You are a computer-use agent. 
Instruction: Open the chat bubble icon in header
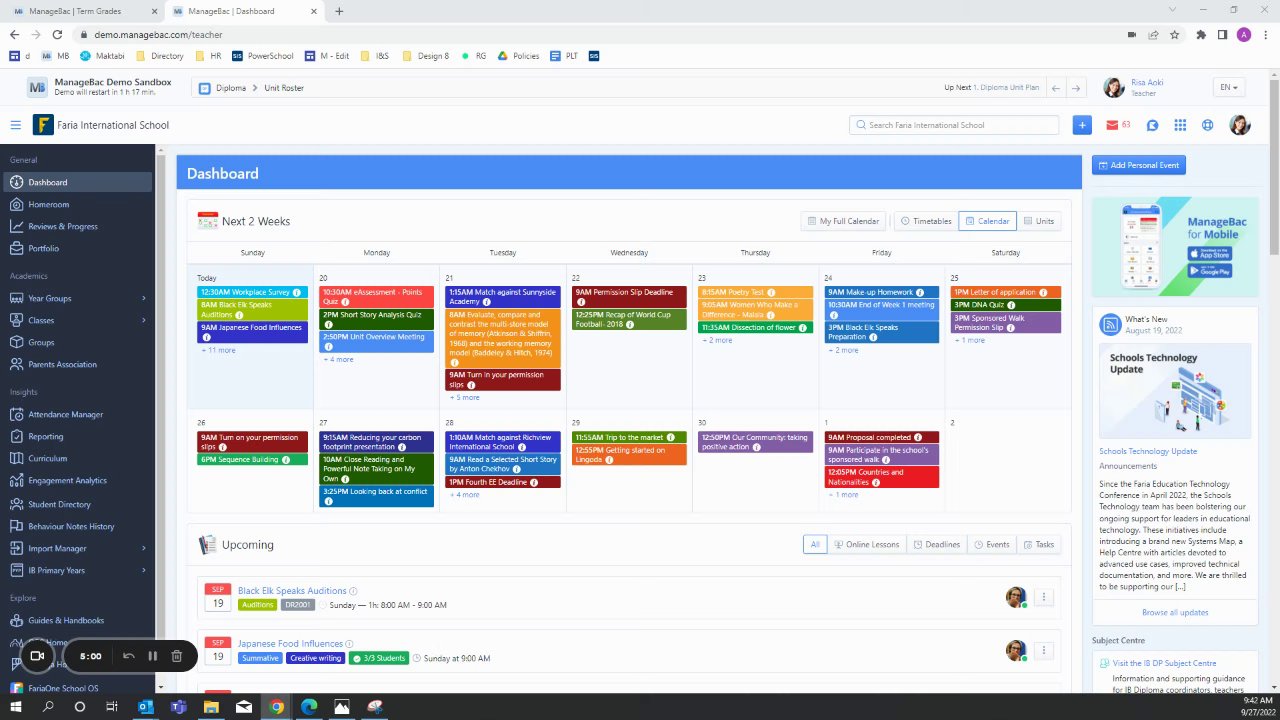[x=1153, y=125]
